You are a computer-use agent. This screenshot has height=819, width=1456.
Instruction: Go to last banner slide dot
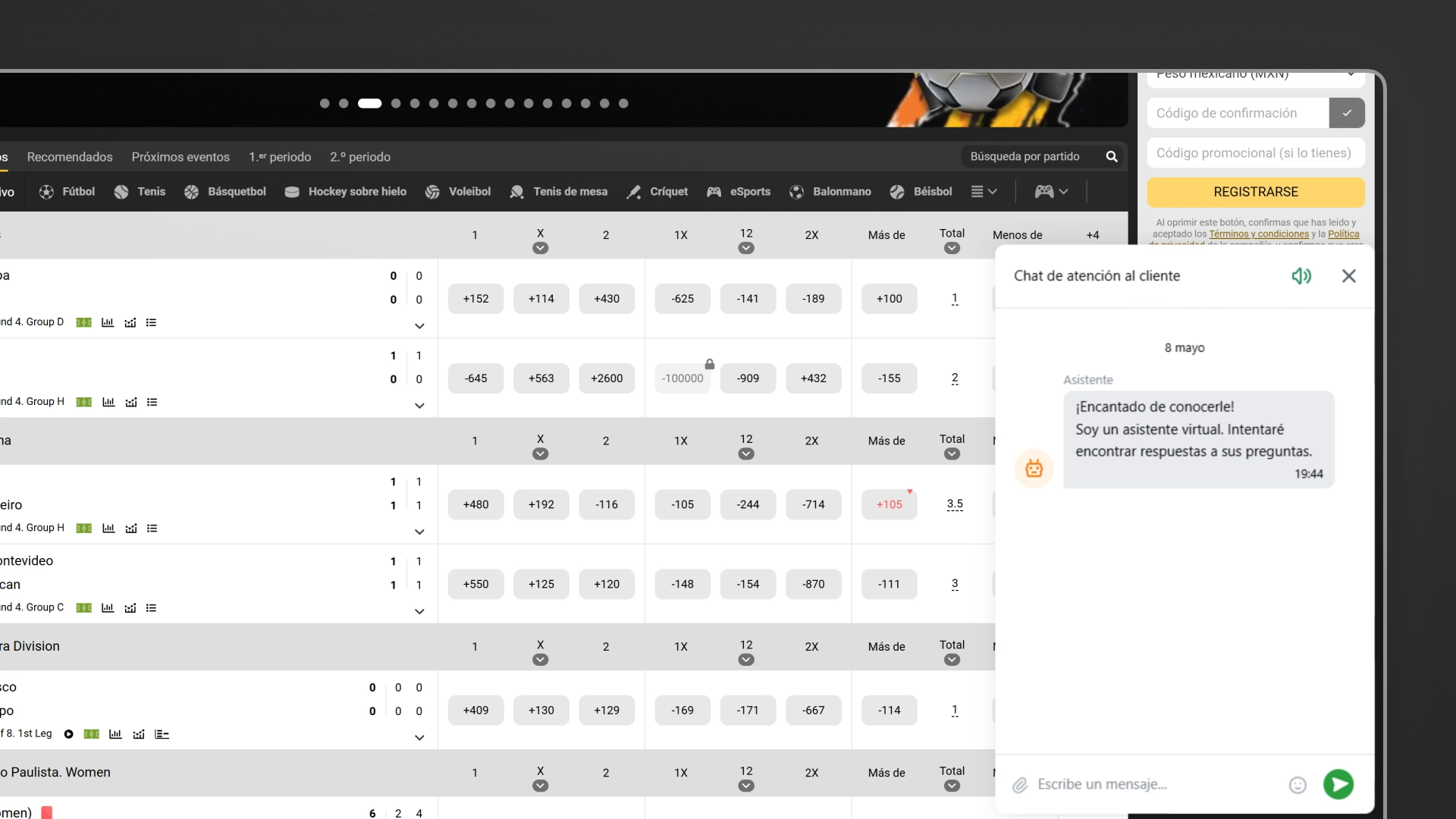[x=623, y=103]
